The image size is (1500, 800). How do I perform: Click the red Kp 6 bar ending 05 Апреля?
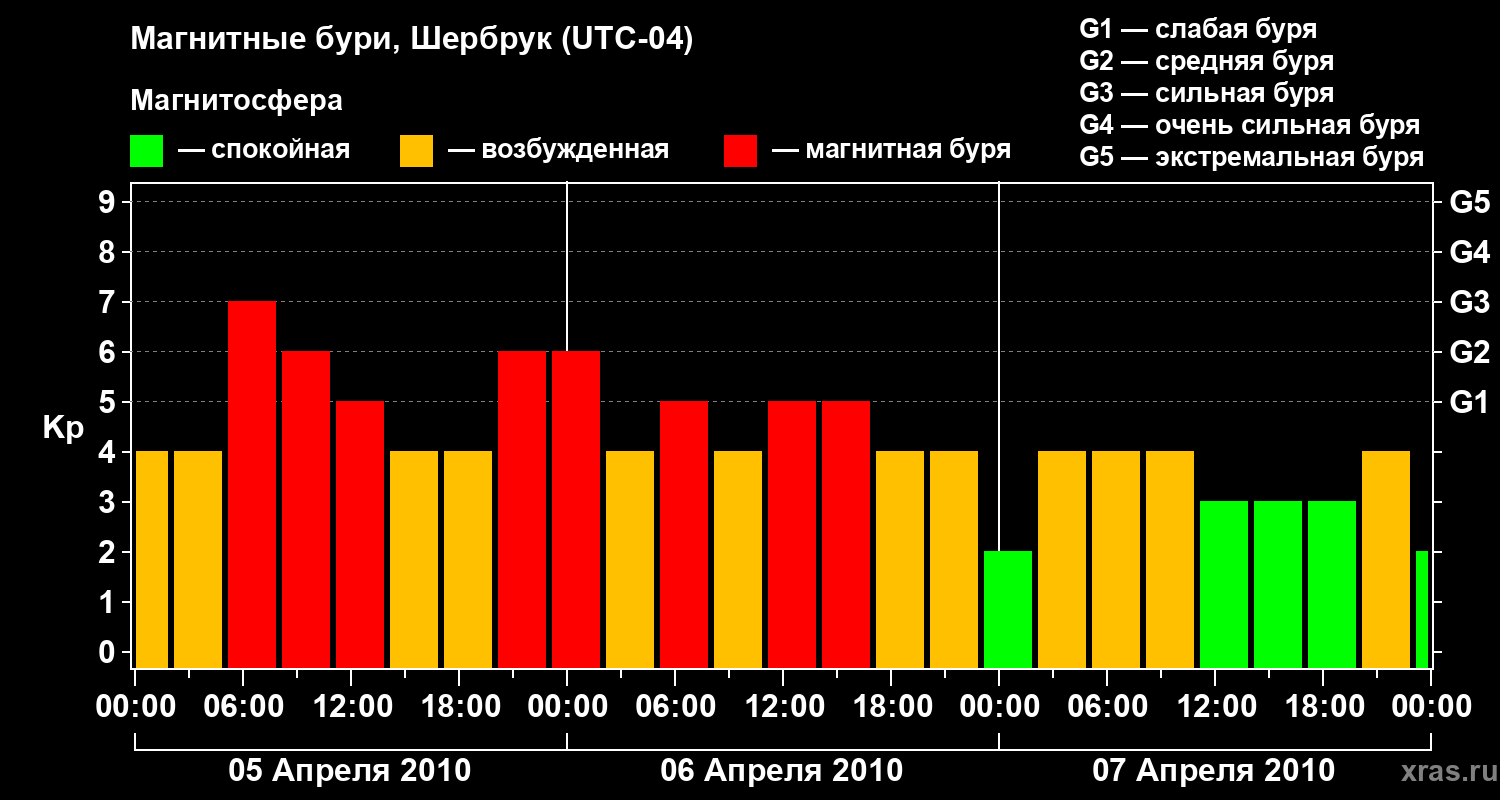522,510
